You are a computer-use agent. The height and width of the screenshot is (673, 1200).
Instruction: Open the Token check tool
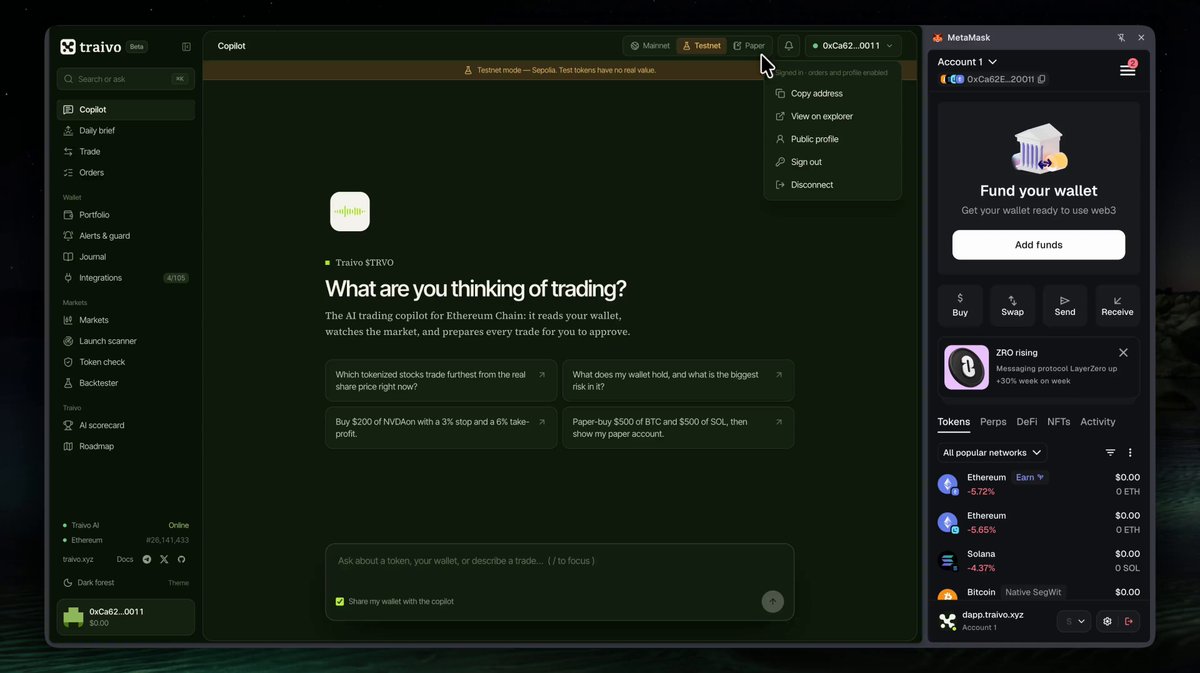[126, 362]
